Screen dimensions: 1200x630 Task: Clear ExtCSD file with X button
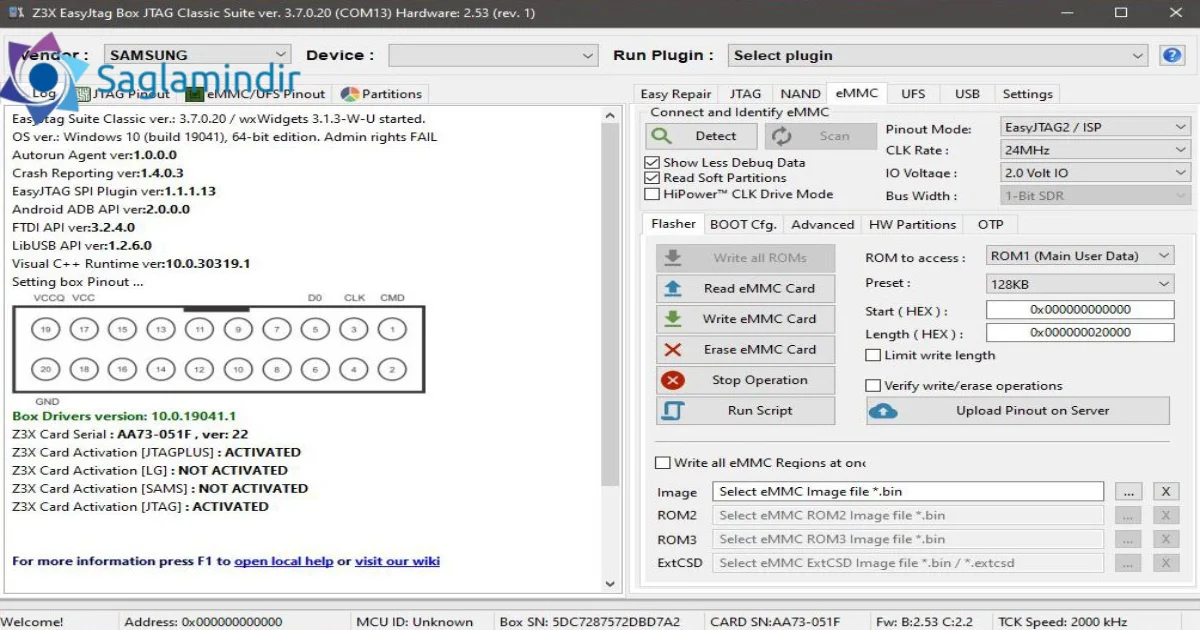click(1165, 563)
